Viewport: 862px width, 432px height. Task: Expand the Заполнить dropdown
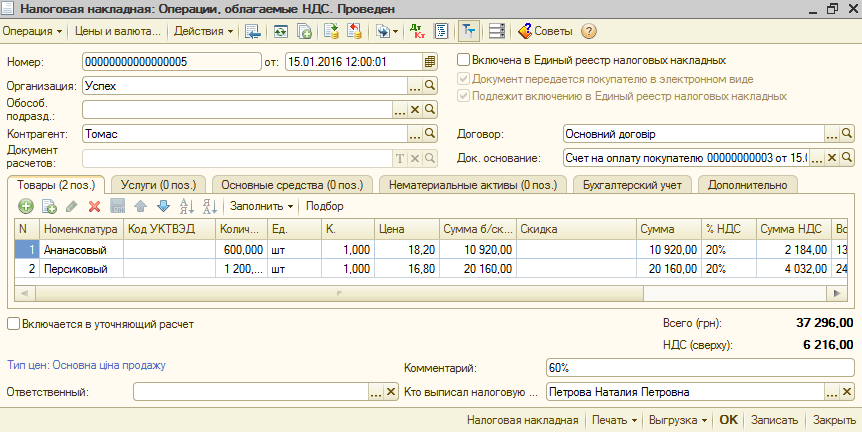pos(262,206)
